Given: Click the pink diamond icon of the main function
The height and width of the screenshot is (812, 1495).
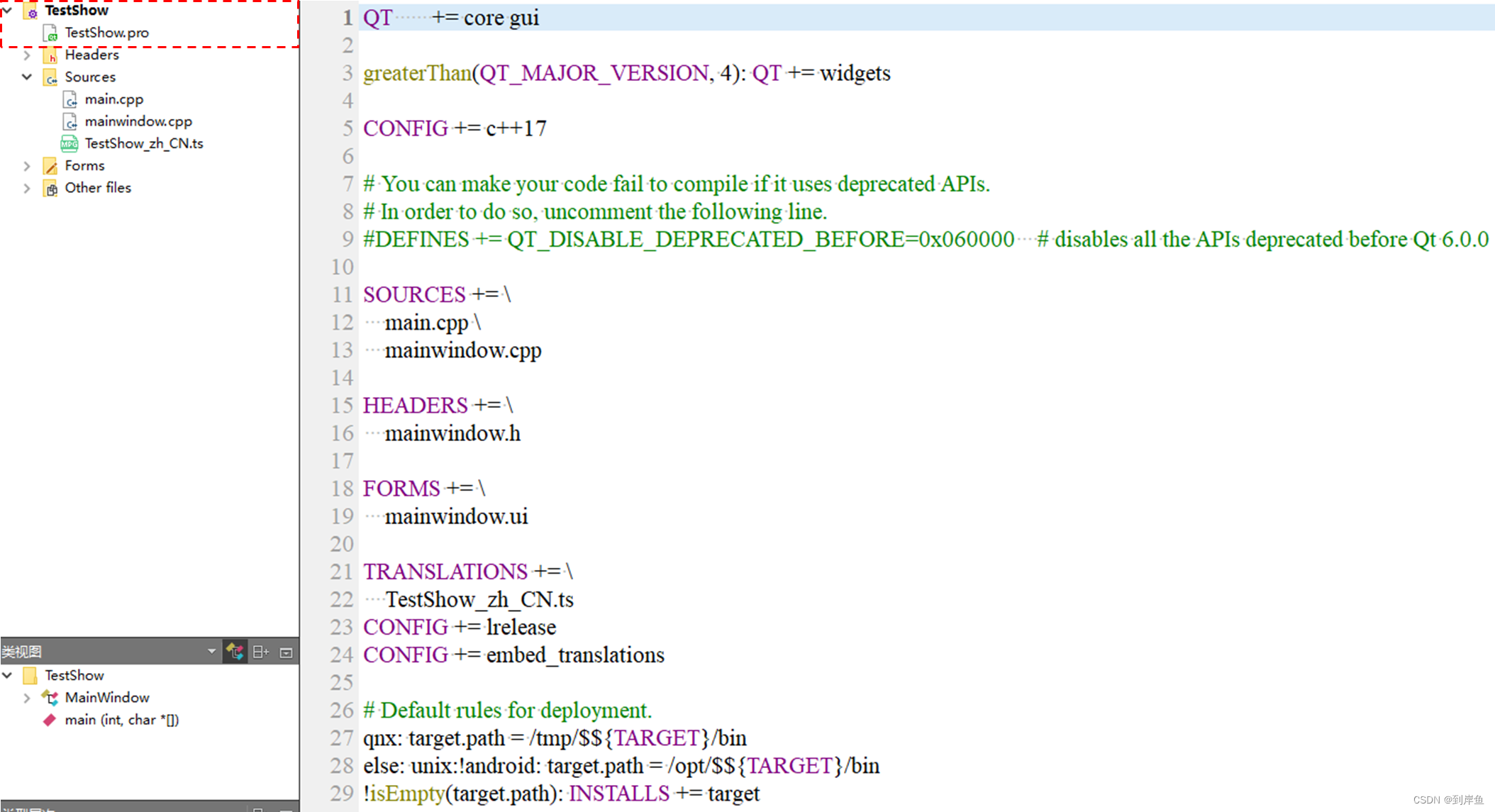Looking at the screenshot, I should click(x=49, y=719).
